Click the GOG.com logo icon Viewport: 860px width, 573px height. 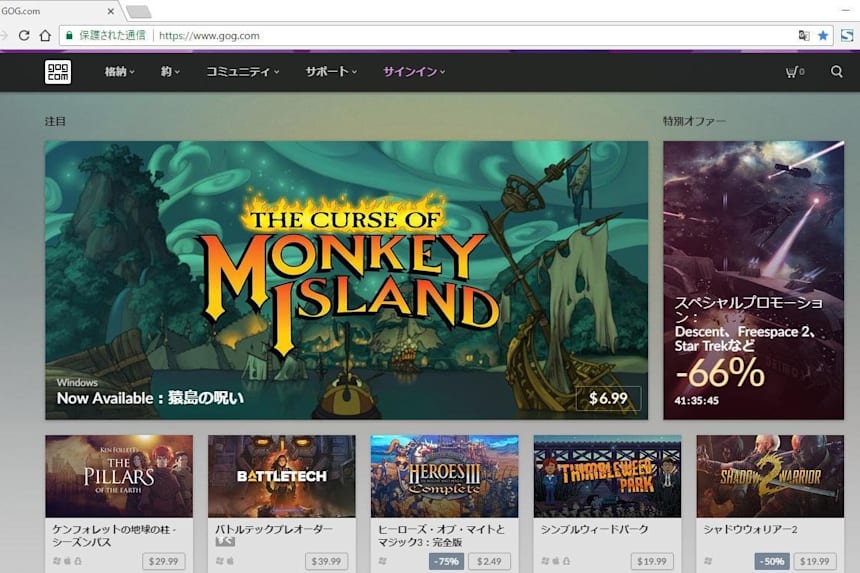[58, 72]
